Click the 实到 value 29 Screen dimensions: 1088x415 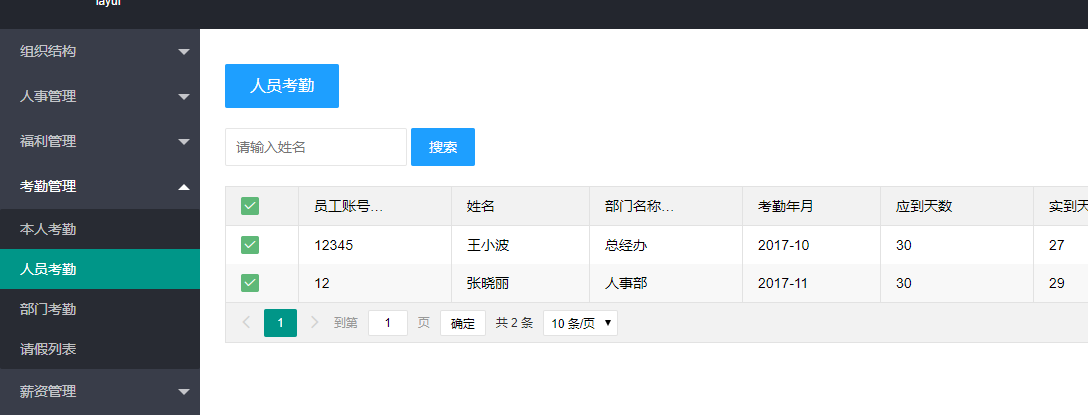point(1057,283)
